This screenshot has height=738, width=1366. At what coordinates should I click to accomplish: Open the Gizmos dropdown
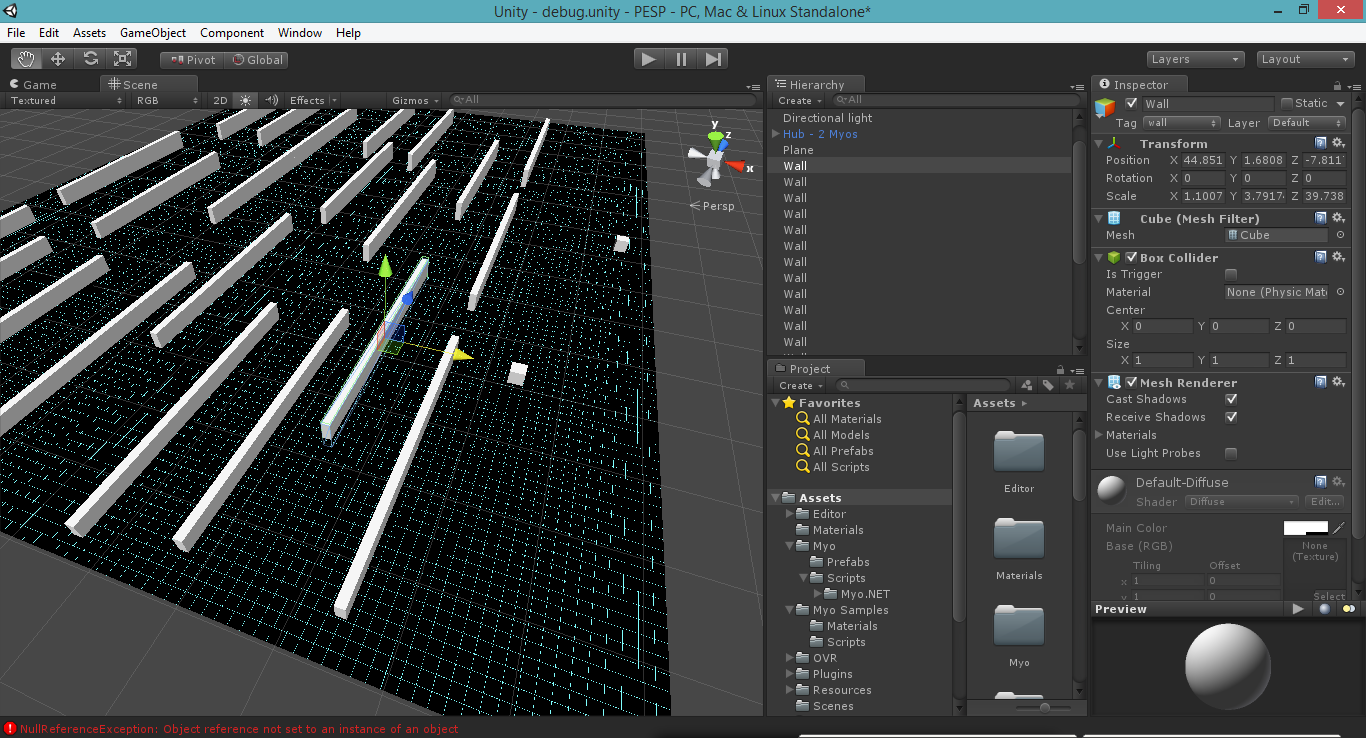pyautogui.click(x=415, y=100)
